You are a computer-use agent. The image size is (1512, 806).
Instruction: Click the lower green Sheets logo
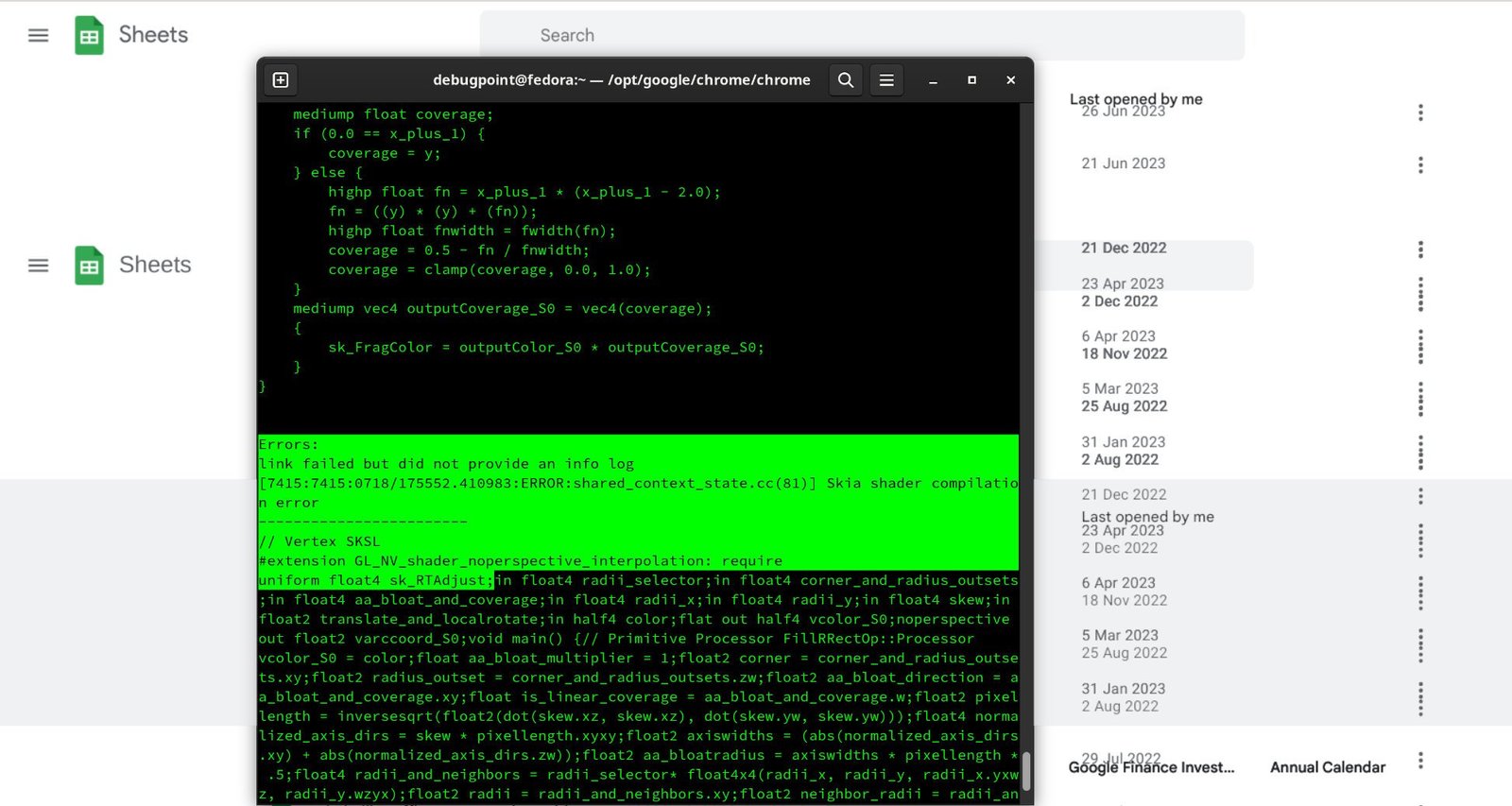click(89, 266)
